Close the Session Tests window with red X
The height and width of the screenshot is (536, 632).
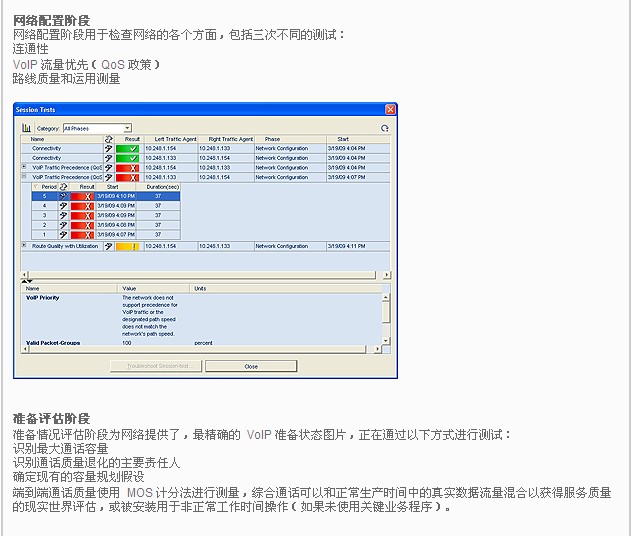point(389,108)
